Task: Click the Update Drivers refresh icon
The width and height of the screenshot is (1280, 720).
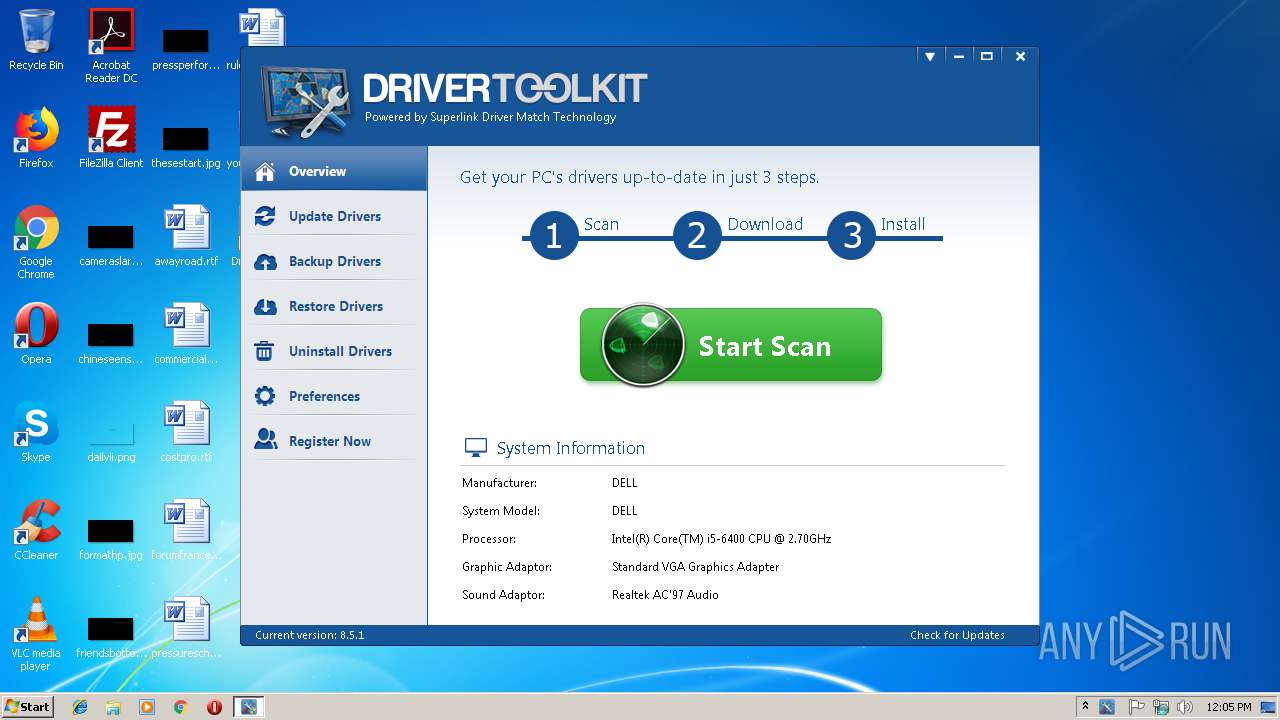Action: (265, 216)
